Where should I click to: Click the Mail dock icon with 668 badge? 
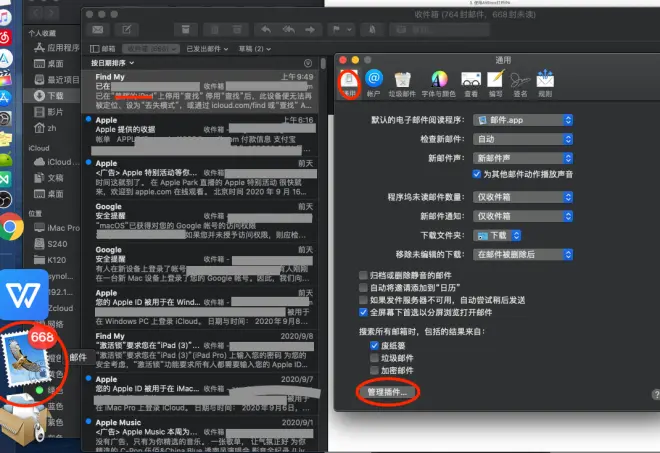click(27, 358)
